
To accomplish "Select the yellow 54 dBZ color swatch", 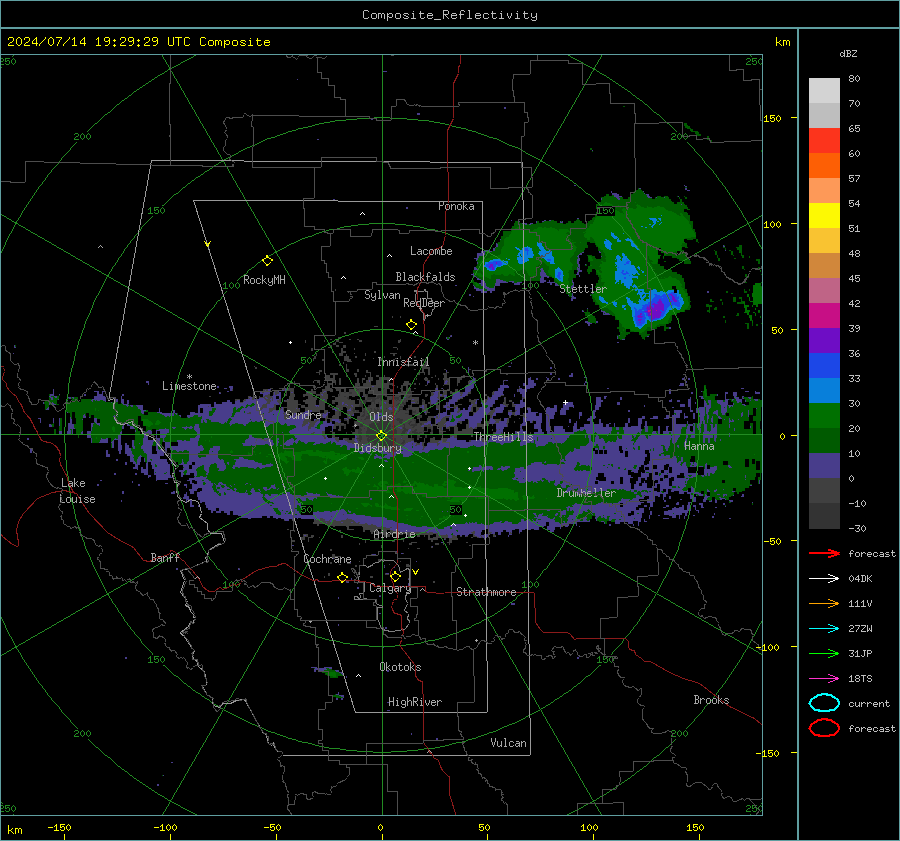I will coord(824,216).
